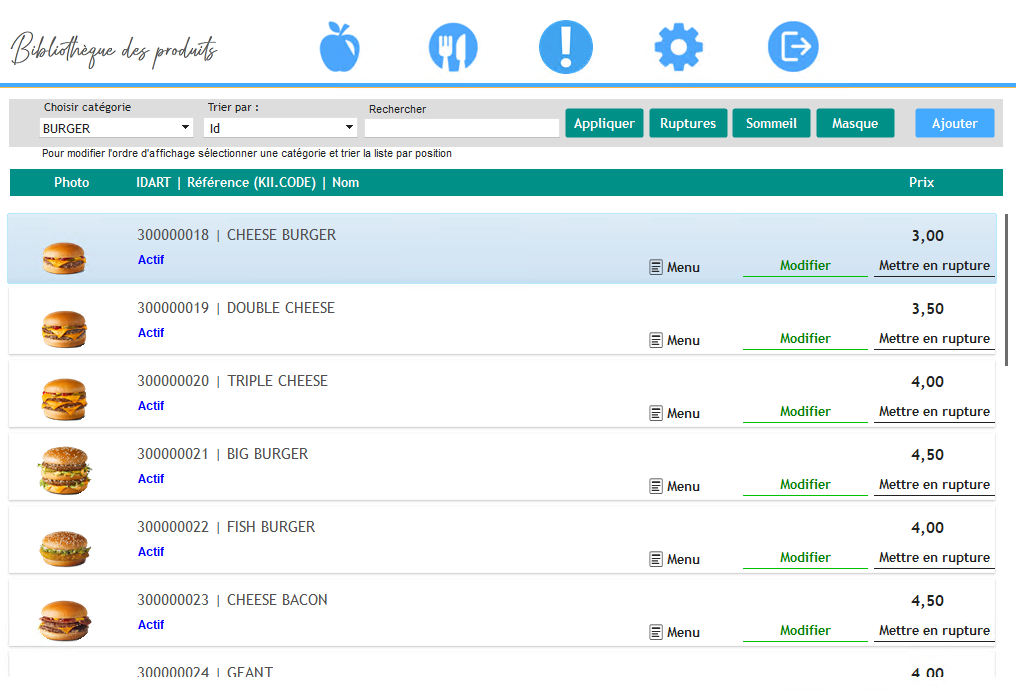Click Modifier for DOUBLE CHEESE
The width and height of the screenshot is (1016, 690).
[x=805, y=339]
